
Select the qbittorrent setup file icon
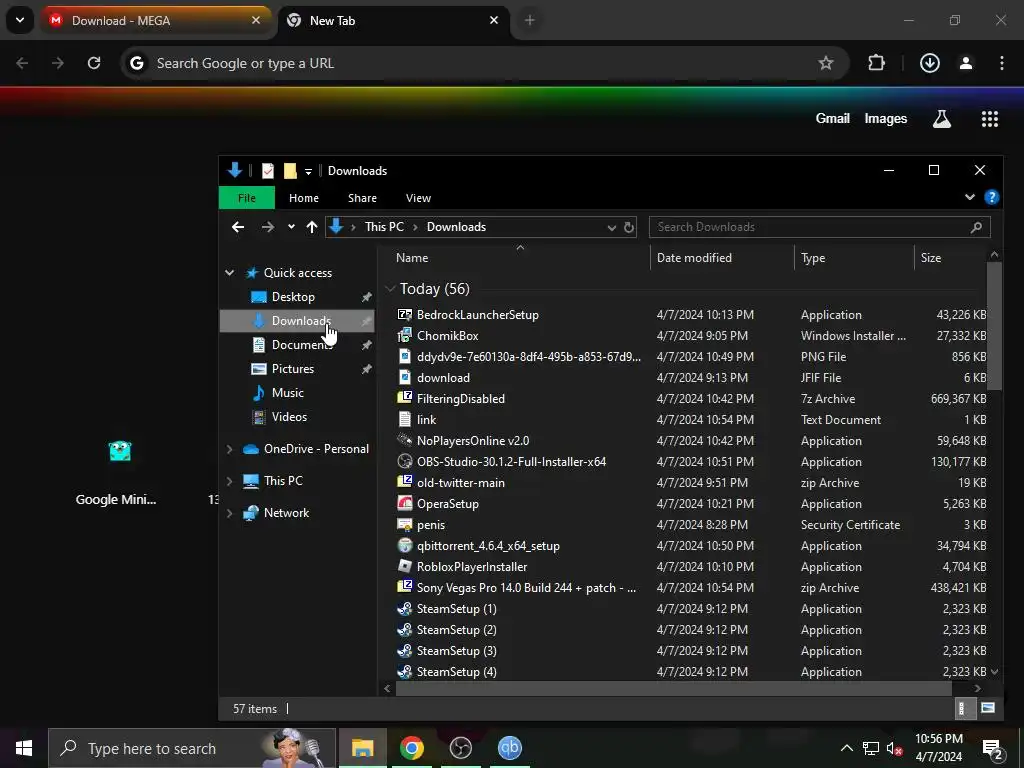405,545
